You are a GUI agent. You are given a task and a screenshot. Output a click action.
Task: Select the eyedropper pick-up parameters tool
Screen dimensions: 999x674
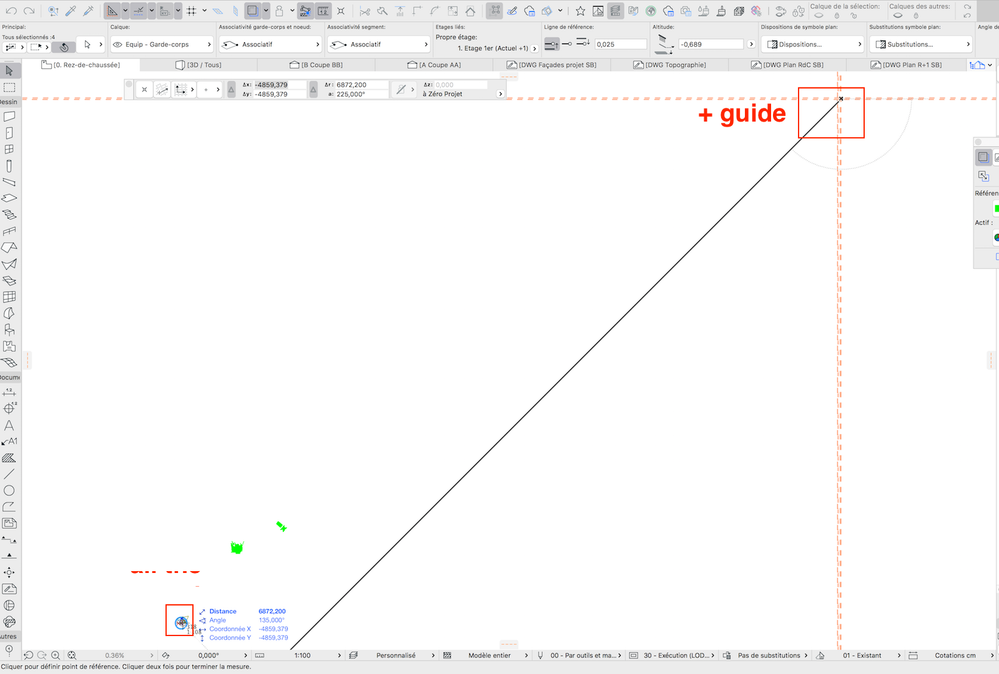(x=71, y=11)
